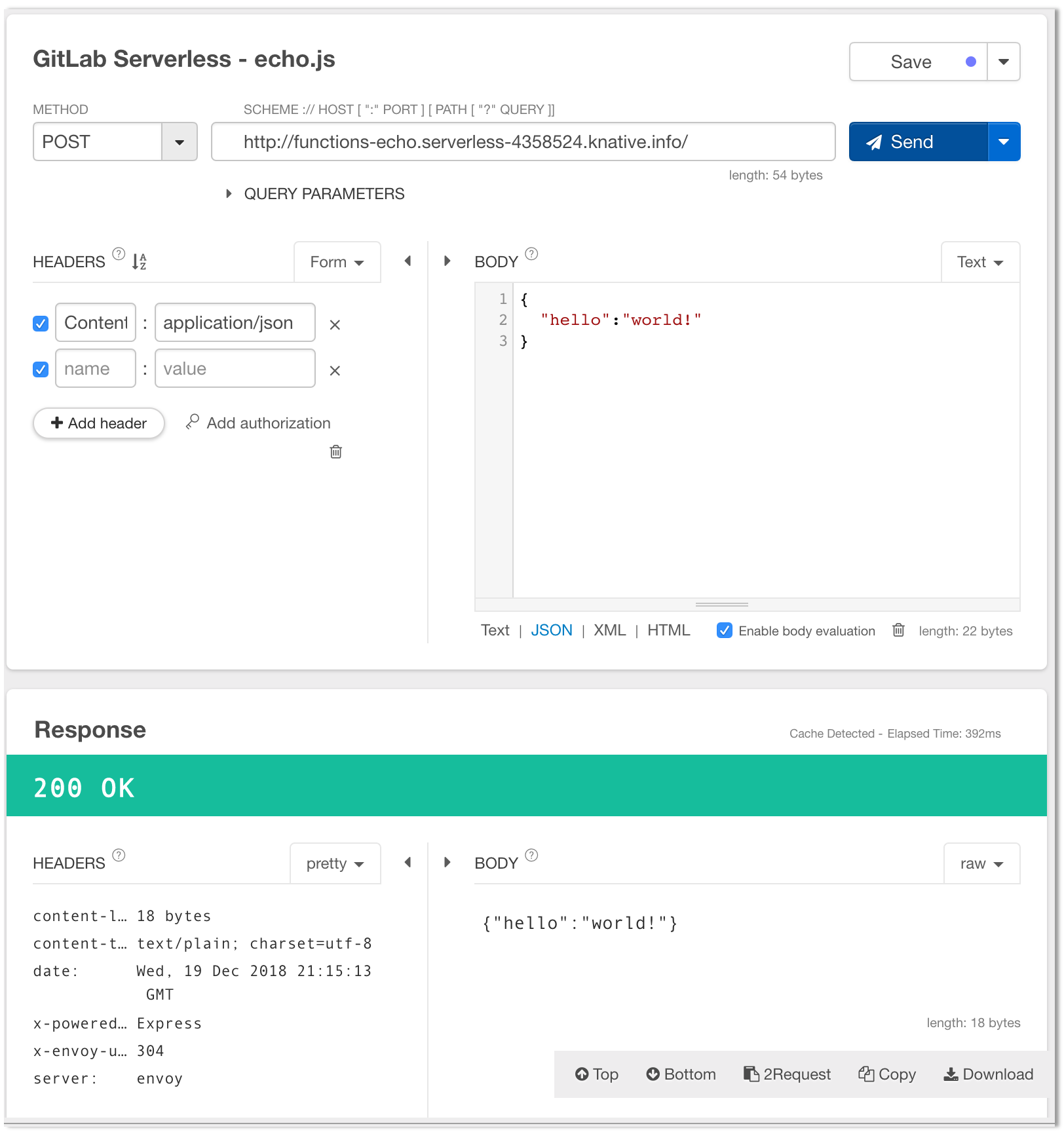The width and height of the screenshot is (1064, 1132).
Task: Open the POST method dropdown
Action: pos(179,141)
